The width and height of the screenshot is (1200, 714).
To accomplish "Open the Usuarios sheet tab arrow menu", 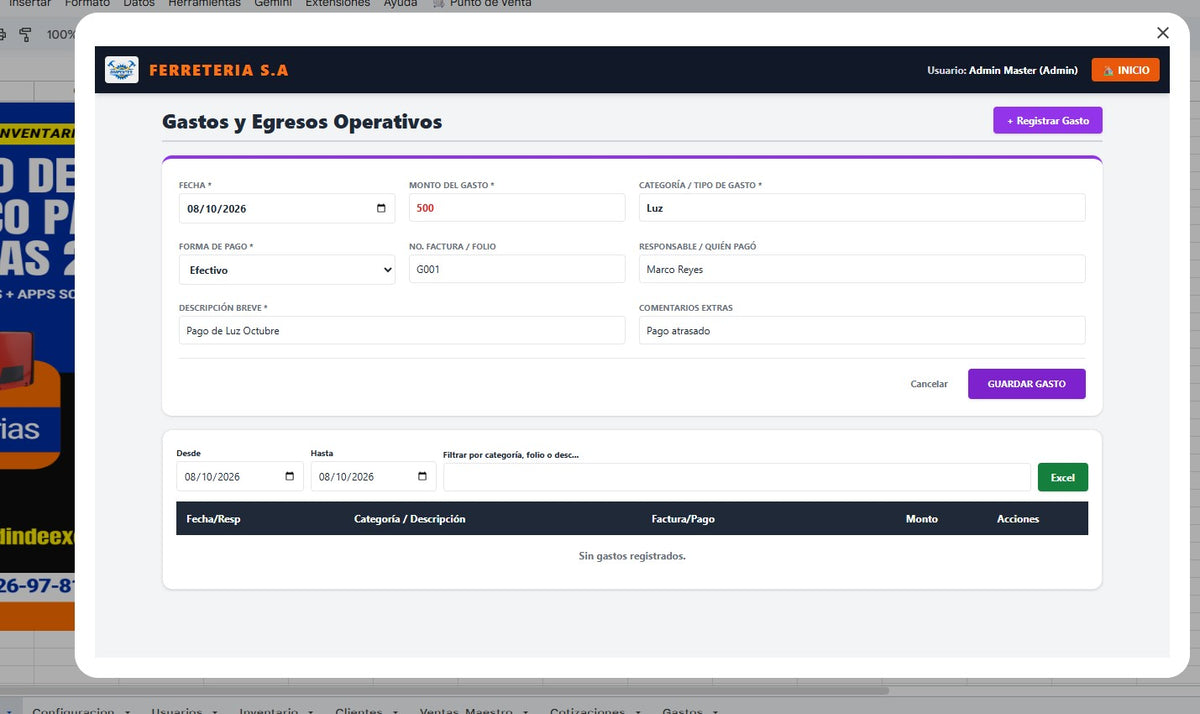I will [216, 711].
